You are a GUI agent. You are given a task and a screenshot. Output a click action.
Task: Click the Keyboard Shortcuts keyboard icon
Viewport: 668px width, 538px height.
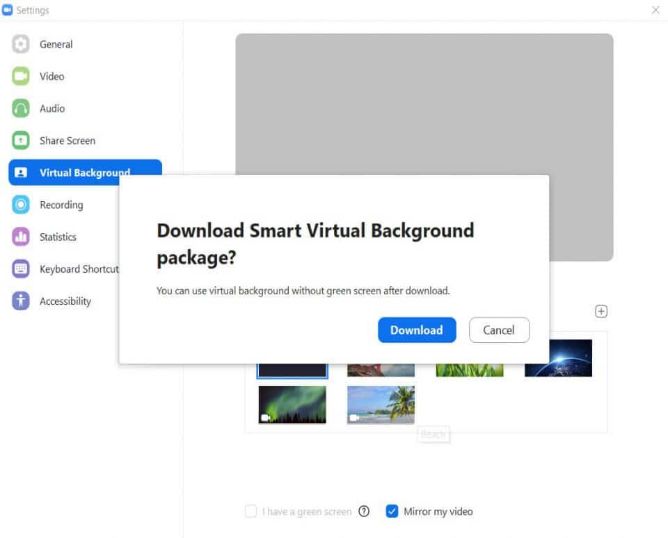pyautogui.click(x=20, y=269)
